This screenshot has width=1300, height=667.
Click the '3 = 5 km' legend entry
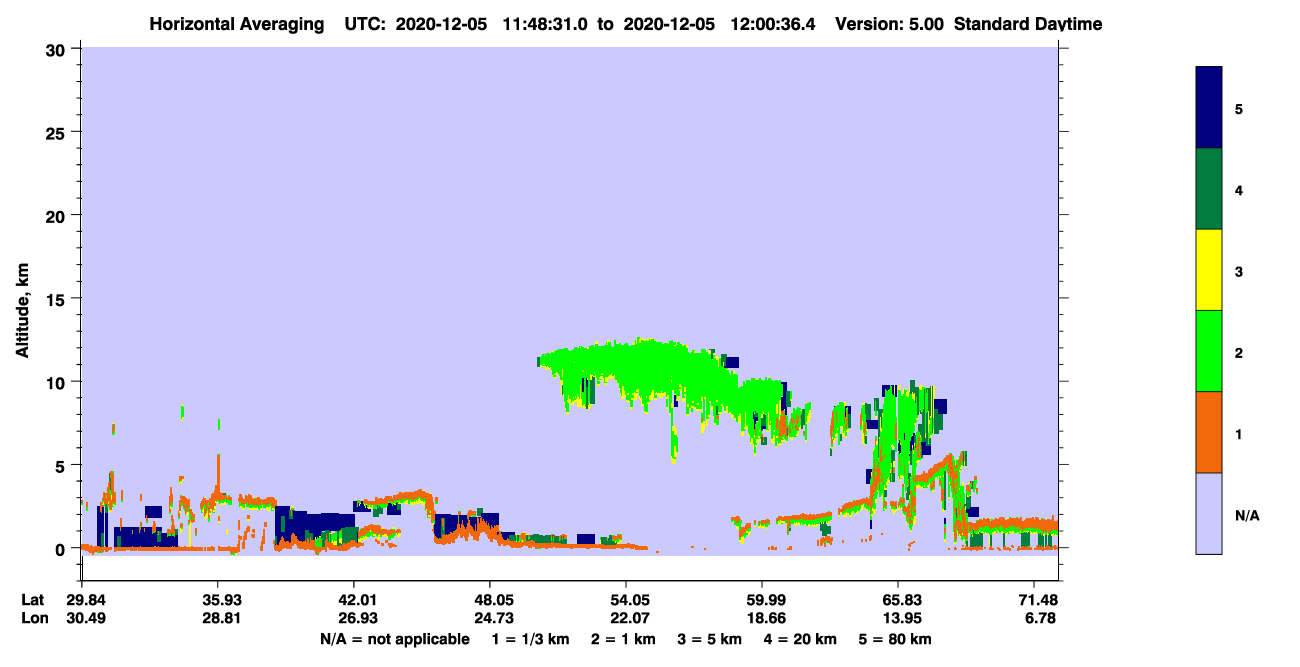[x=709, y=639]
